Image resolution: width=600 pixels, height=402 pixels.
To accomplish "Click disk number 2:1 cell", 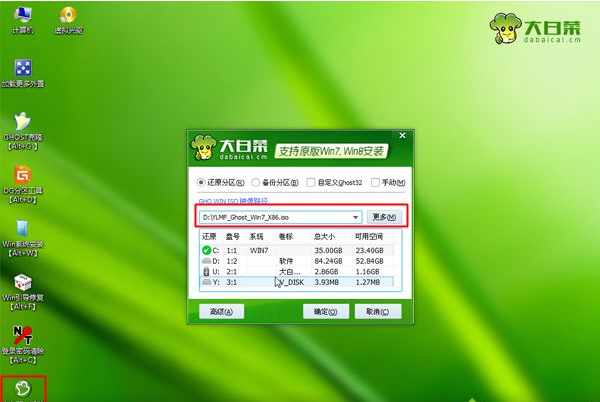I will [232, 272].
